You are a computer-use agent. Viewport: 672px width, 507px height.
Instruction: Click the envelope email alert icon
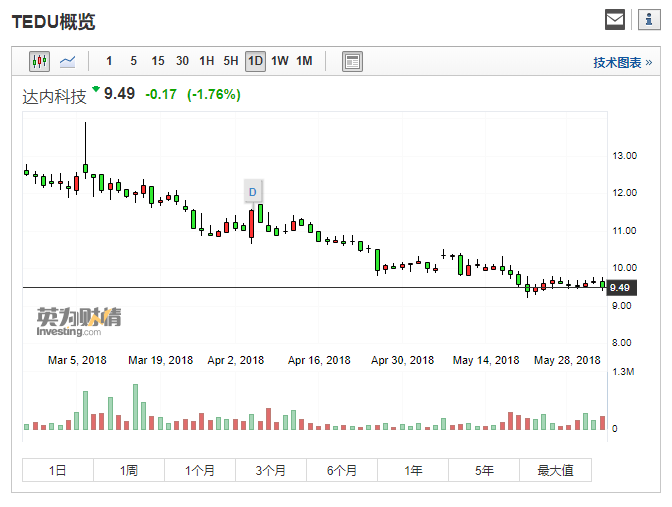coord(615,20)
